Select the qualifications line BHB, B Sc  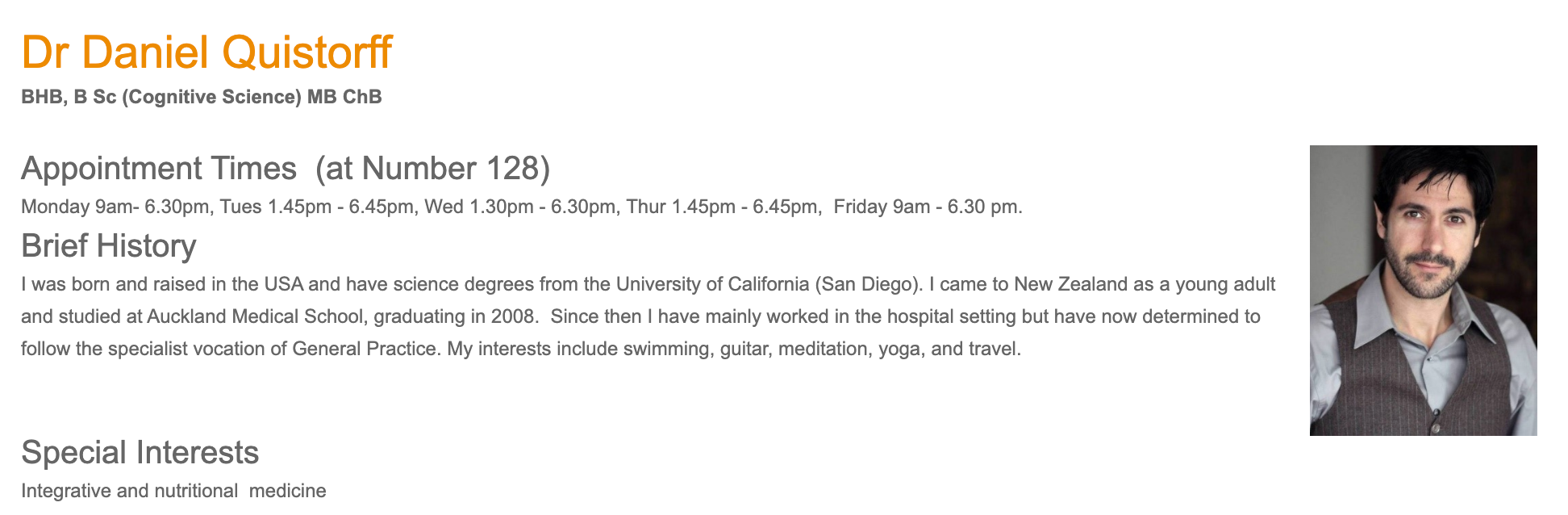202,97
